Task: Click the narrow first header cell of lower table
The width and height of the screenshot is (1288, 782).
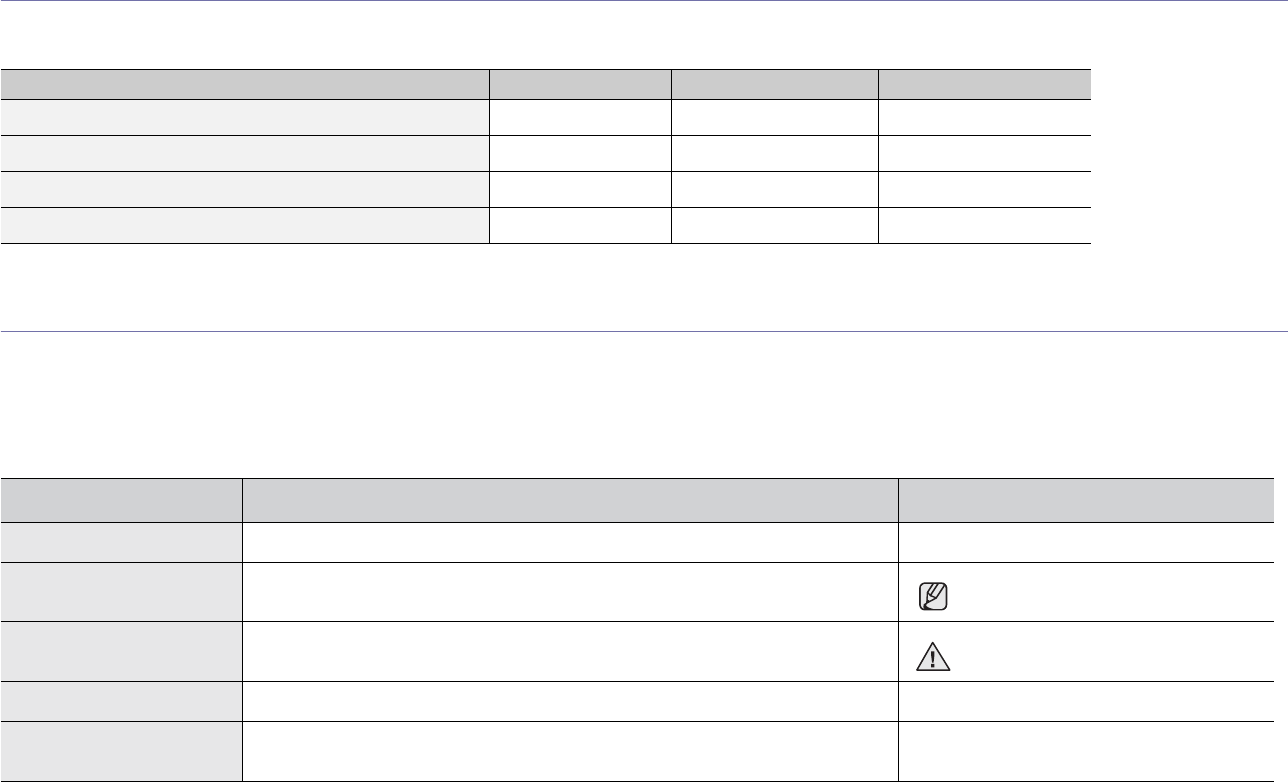Action: pos(121,499)
